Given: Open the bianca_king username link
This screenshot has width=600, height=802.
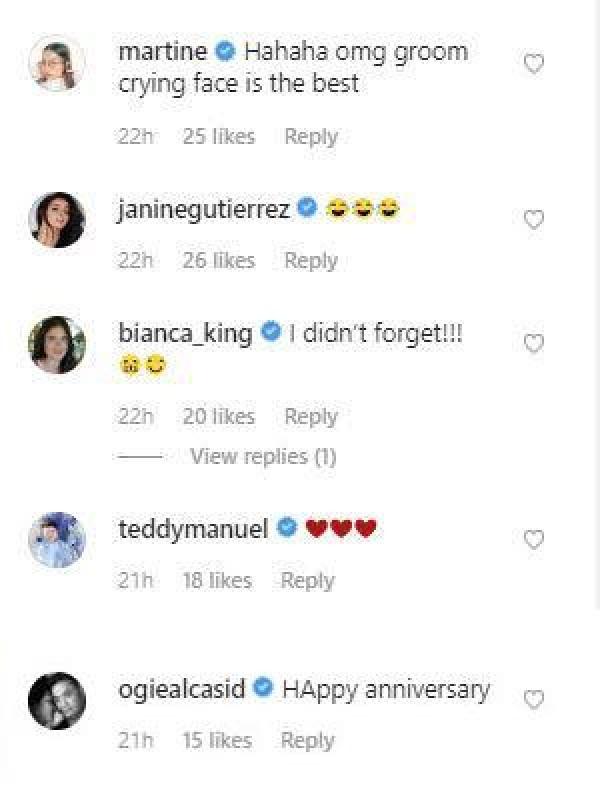Looking at the screenshot, I should [185, 333].
